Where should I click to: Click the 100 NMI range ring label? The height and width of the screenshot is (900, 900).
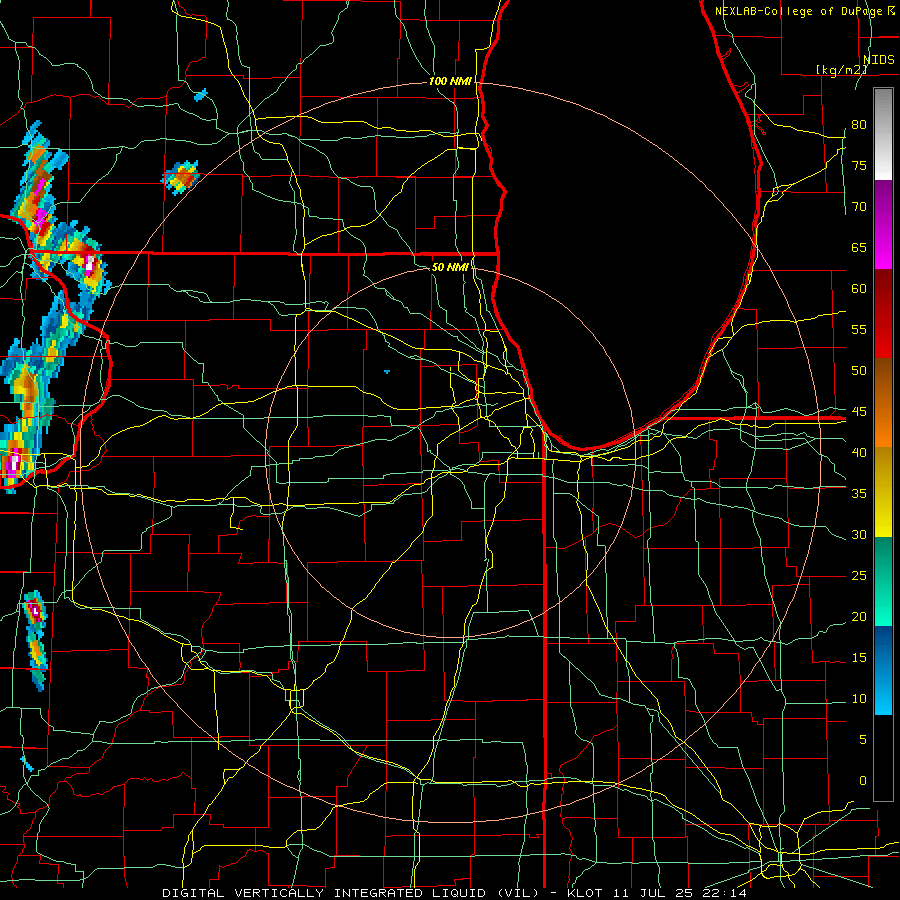451,82
